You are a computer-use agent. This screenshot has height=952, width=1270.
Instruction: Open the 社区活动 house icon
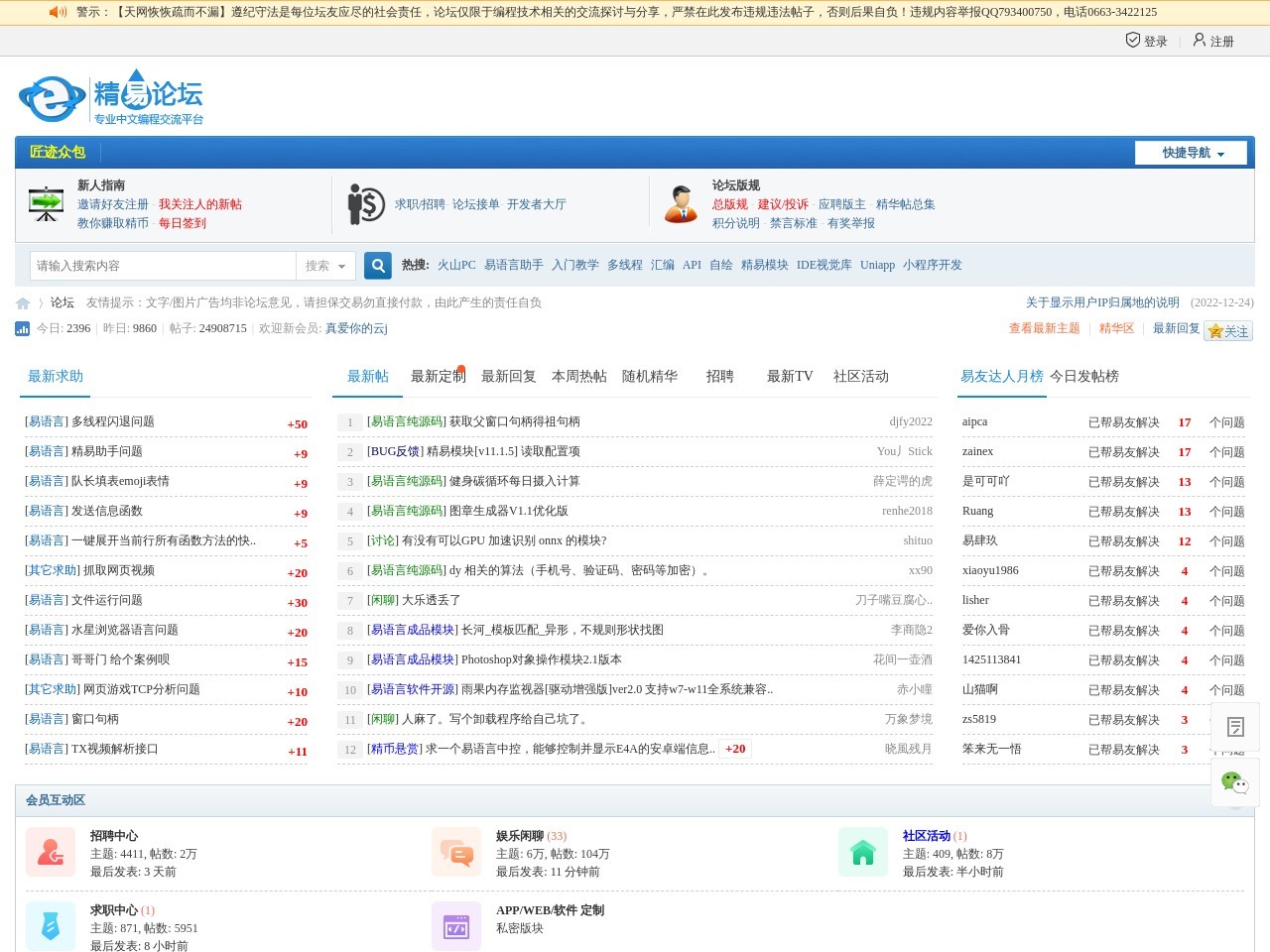(x=863, y=852)
